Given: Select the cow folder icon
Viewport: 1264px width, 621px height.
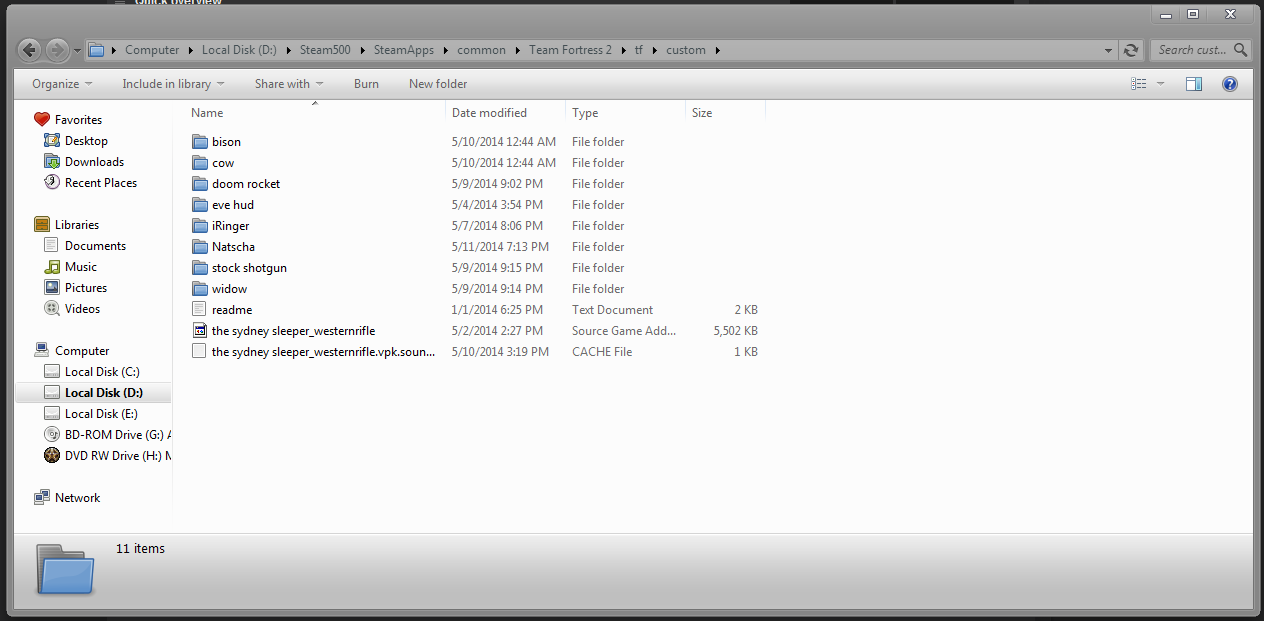Looking at the screenshot, I should 199,163.
